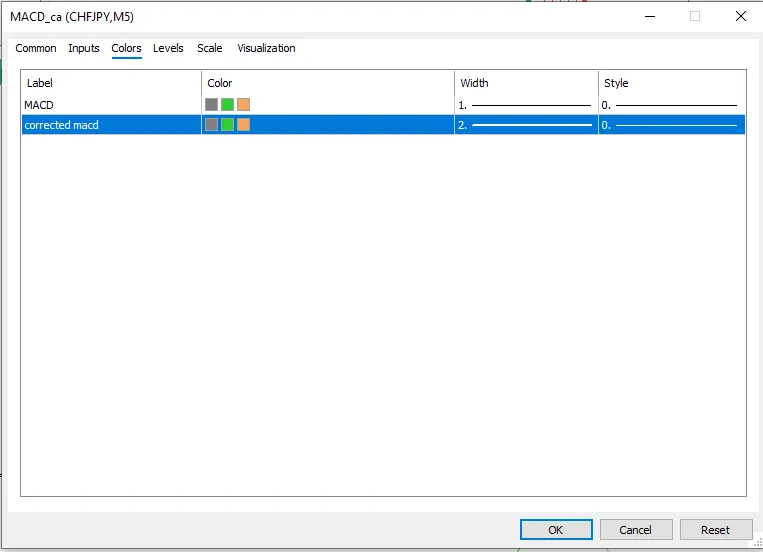The width and height of the screenshot is (763, 552).
Task: Switch to the Common tab
Action: coord(36,48)
